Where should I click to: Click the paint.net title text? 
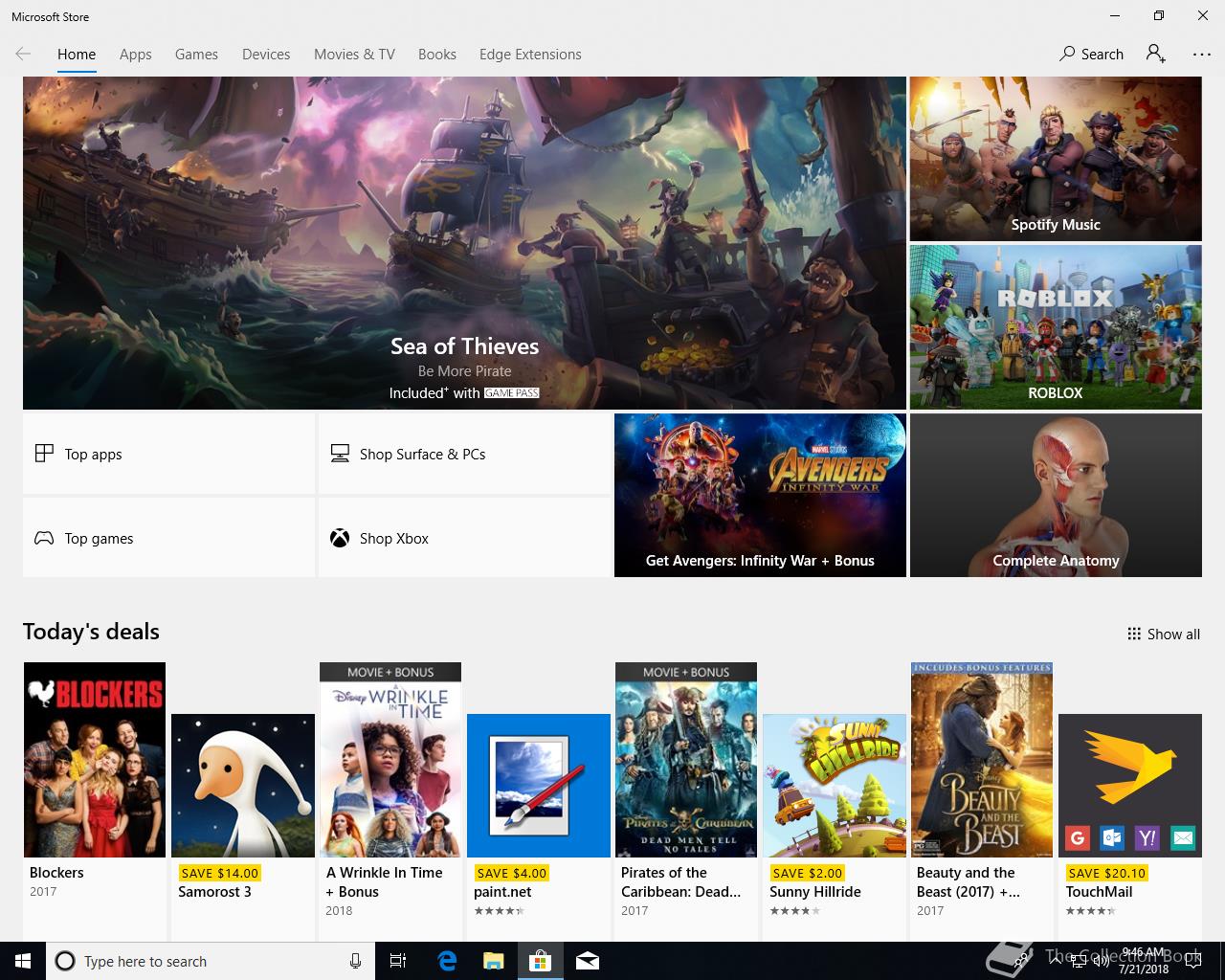pos(502,892)
